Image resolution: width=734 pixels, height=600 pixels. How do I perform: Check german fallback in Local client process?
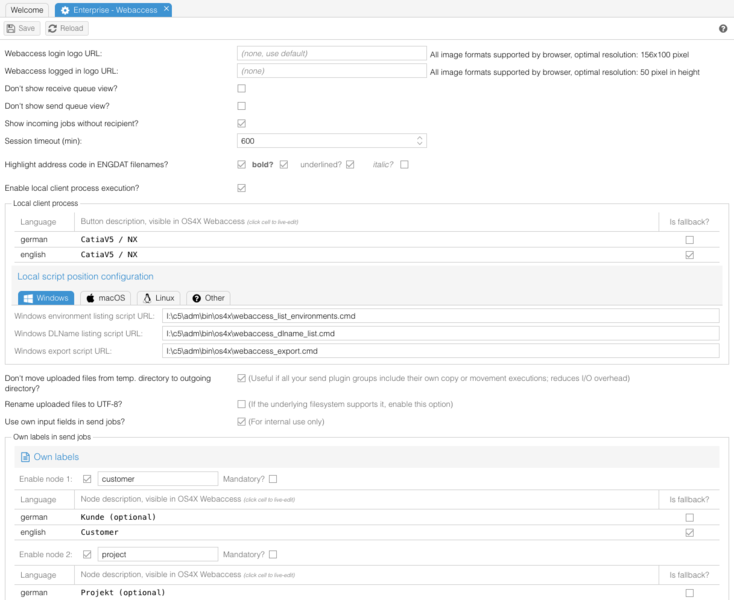(689, 240)
